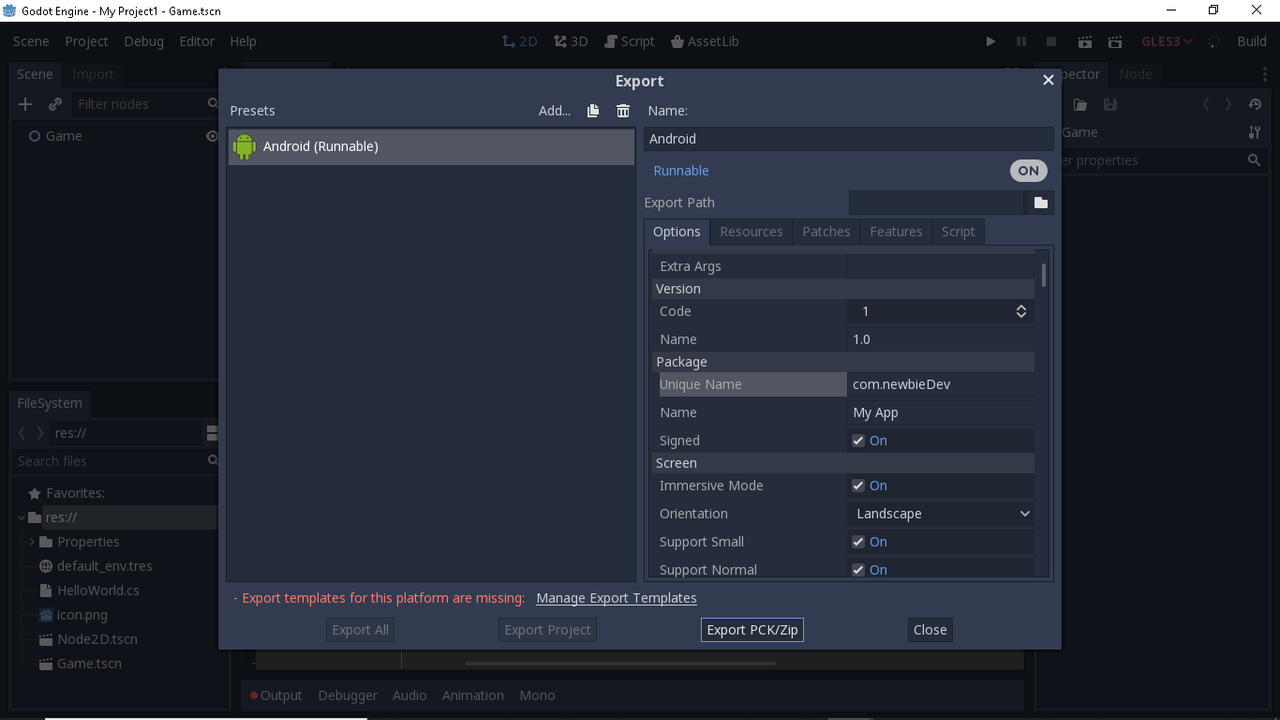Open Inspector history icon
Viewport: 1280px width, 720px height.
[x=1255, y=104]
